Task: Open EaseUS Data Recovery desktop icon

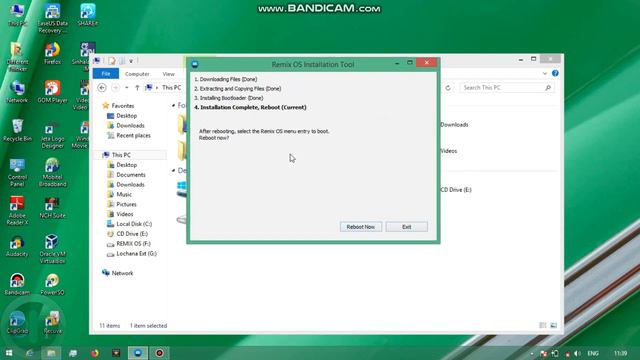Action: pos(52,18)
